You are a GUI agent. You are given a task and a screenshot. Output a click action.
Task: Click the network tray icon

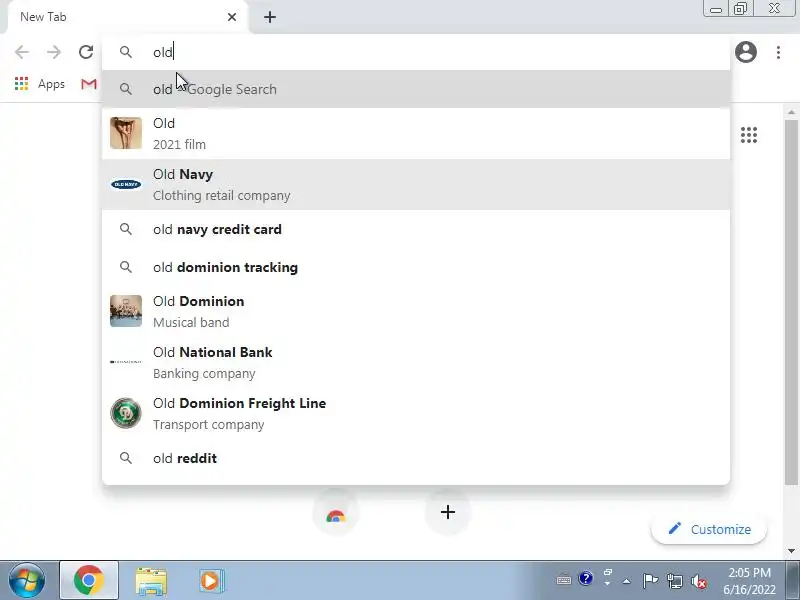tap(674, 581)
